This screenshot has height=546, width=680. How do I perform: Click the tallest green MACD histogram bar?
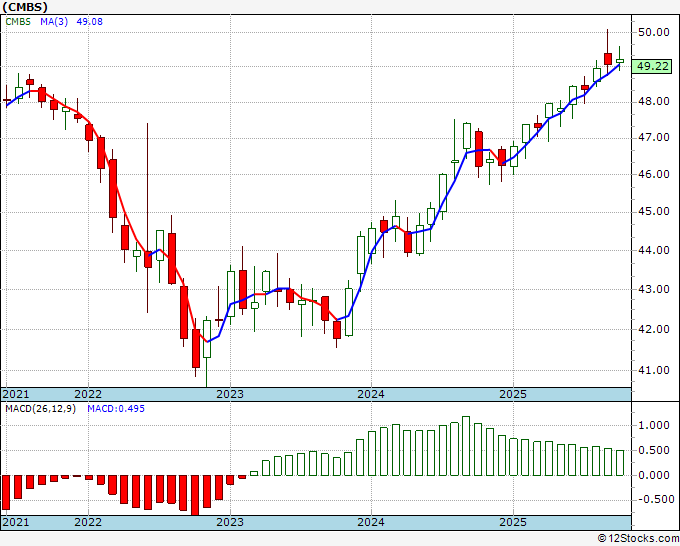466,446
